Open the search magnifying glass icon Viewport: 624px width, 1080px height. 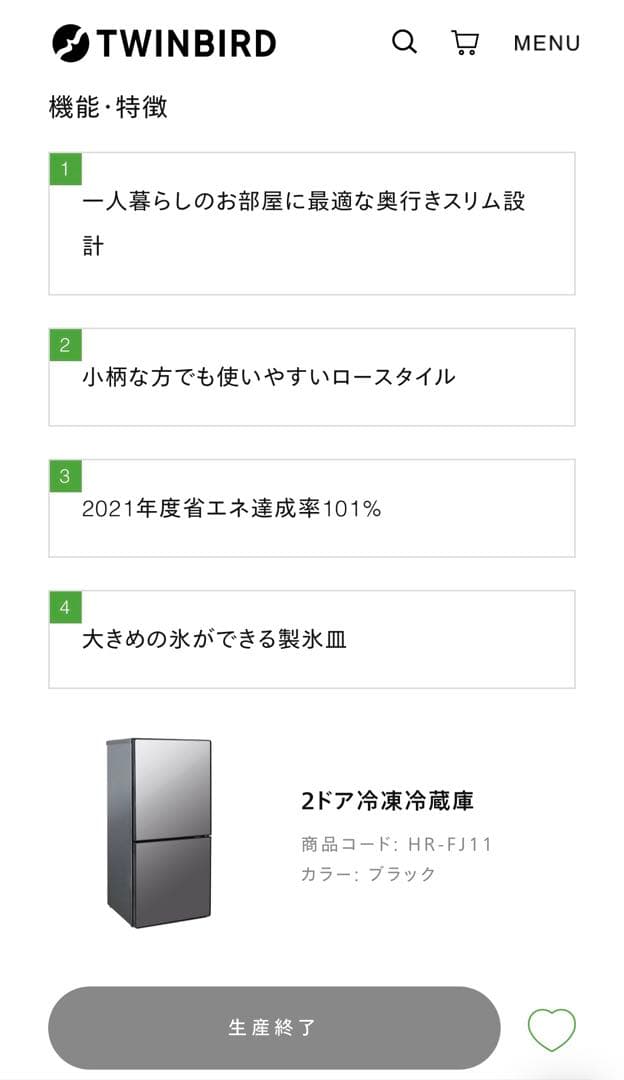click(404, 42)
